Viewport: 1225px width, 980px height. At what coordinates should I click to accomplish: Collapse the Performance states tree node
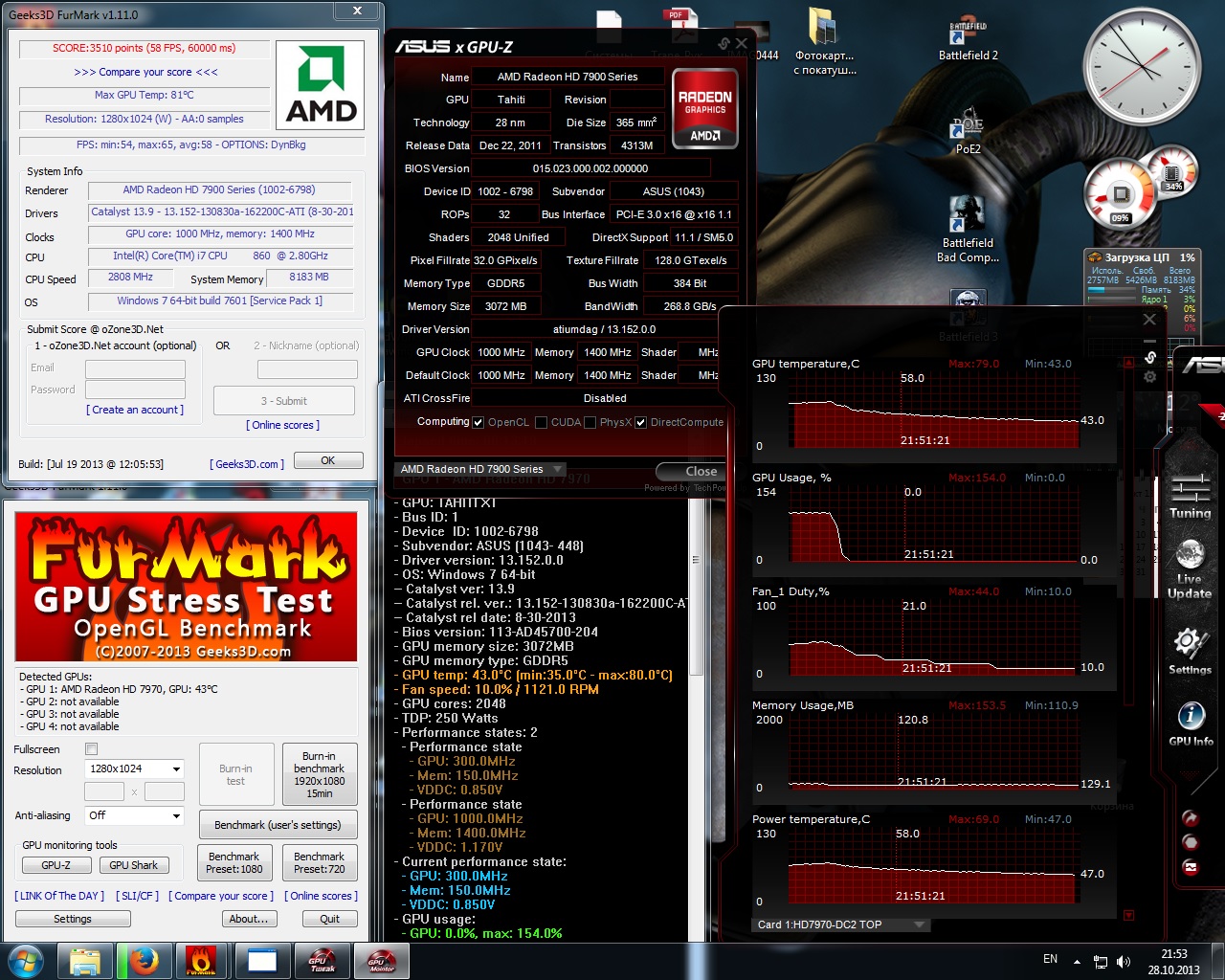397,732
